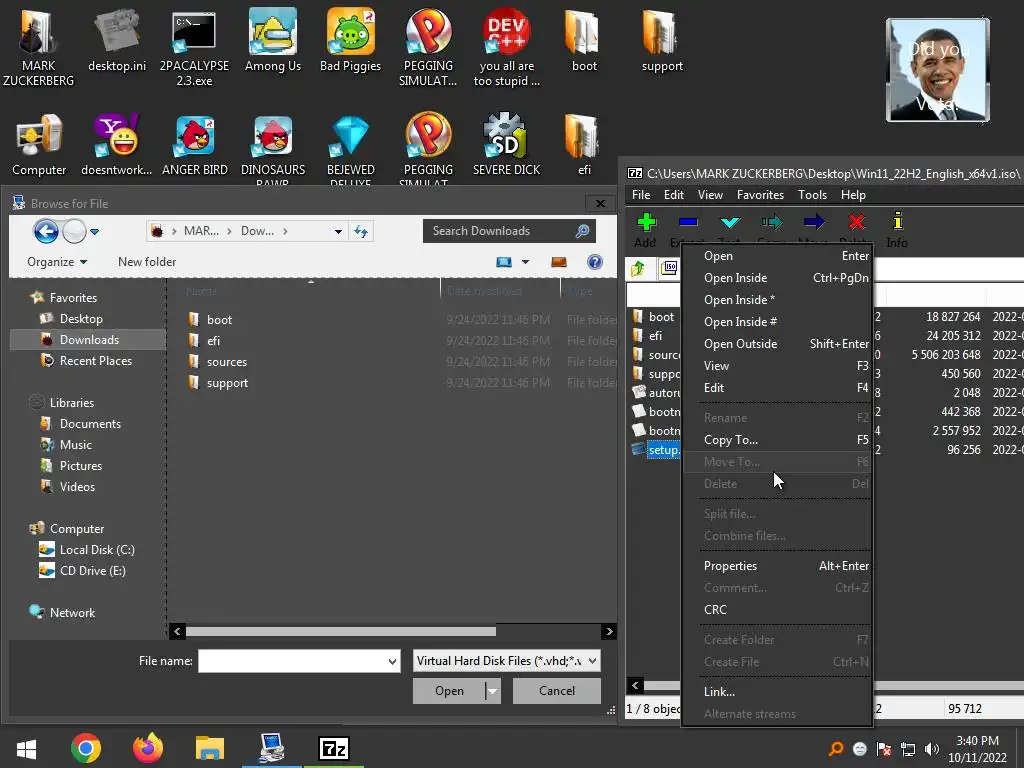
Task: Open the view options dropdown arrow
Action: coord(525,262)
